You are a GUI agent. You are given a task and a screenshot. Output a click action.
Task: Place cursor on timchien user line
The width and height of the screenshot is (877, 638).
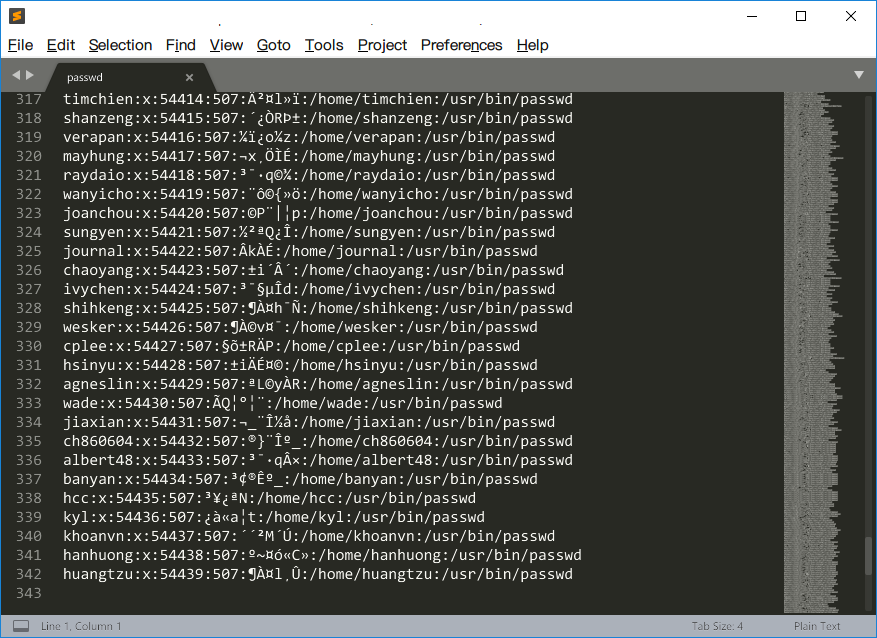tap(318, 99)
